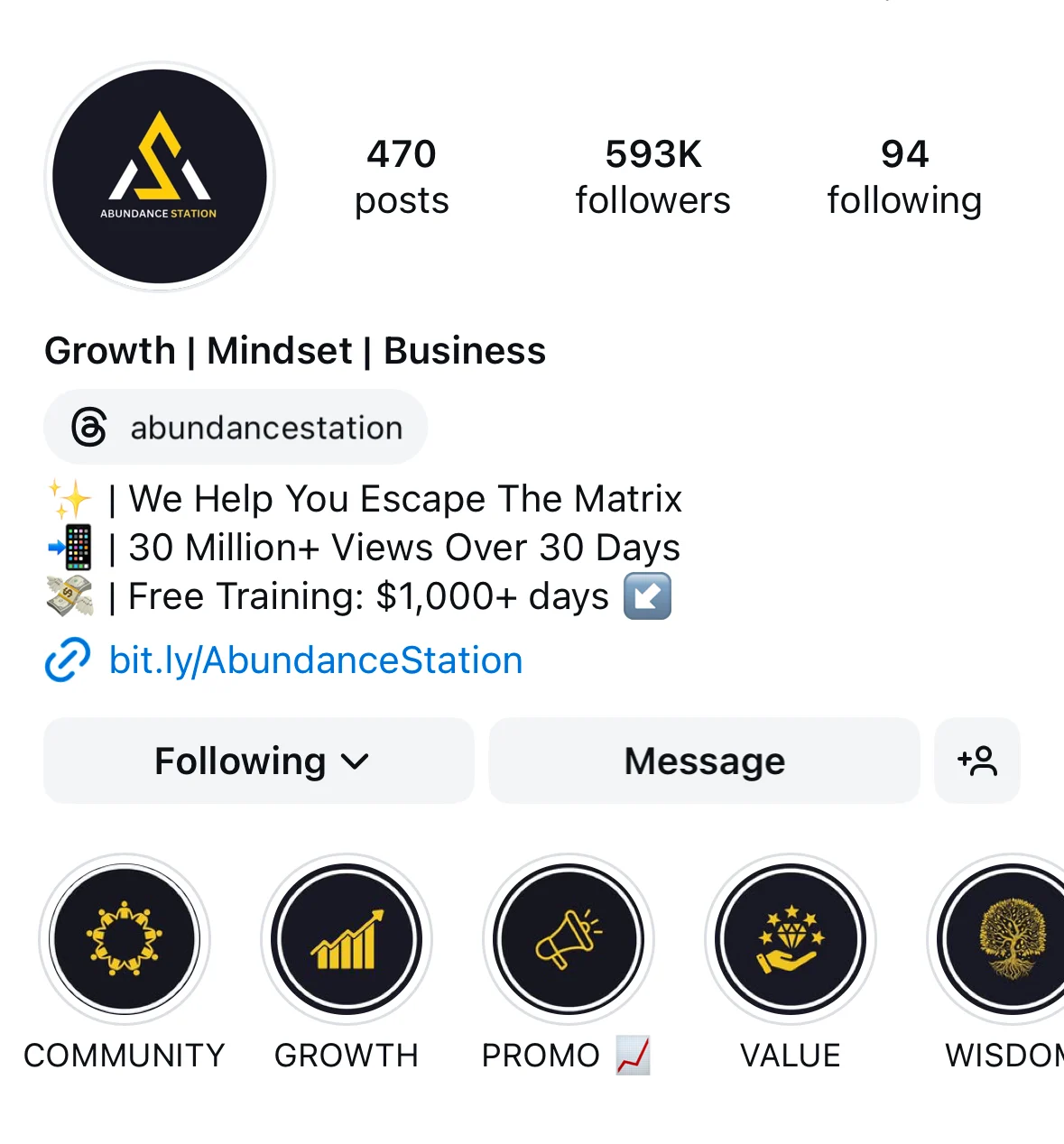The width and height of the screenshot is (1064, 1144).
Task: Send a message via Message button
Action: [705, 761]
